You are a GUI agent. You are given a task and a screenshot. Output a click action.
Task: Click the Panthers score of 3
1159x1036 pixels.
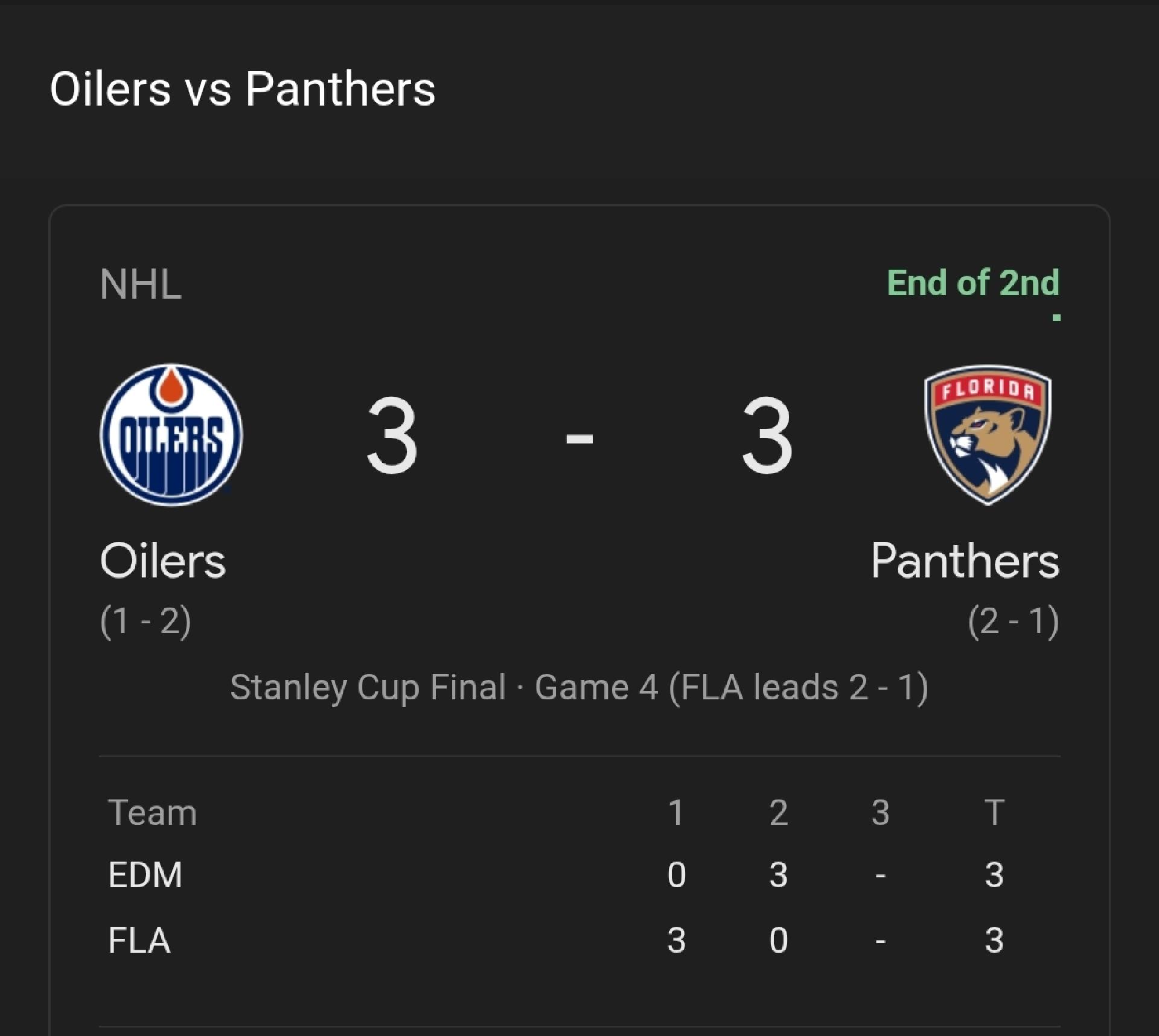pos(767,435)
